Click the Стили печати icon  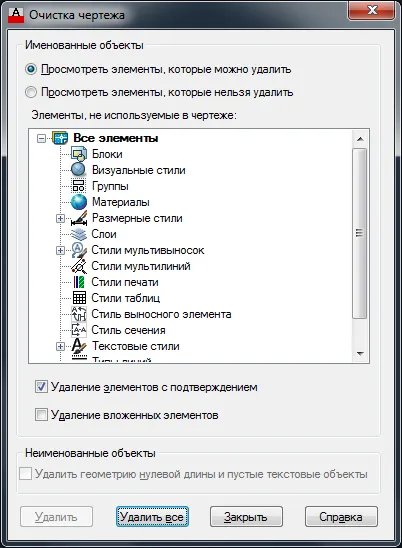click(79, 282)
